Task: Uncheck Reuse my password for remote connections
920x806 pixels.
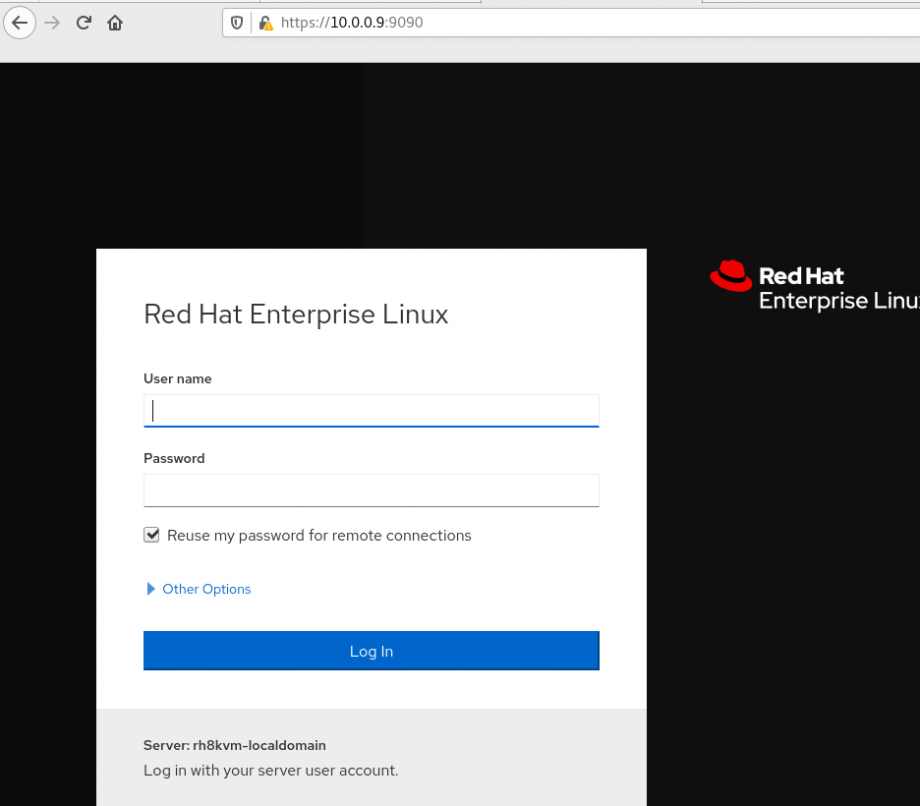Action: (x=151, y=534)
